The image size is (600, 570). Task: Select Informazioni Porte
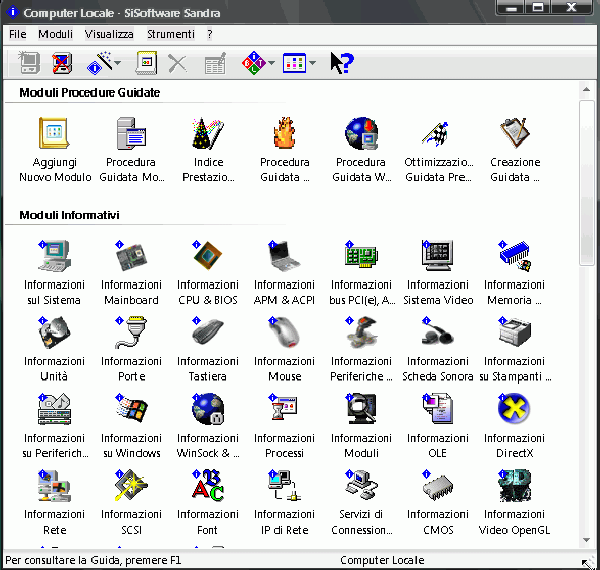pyautogui.click(x=131, y=349)
